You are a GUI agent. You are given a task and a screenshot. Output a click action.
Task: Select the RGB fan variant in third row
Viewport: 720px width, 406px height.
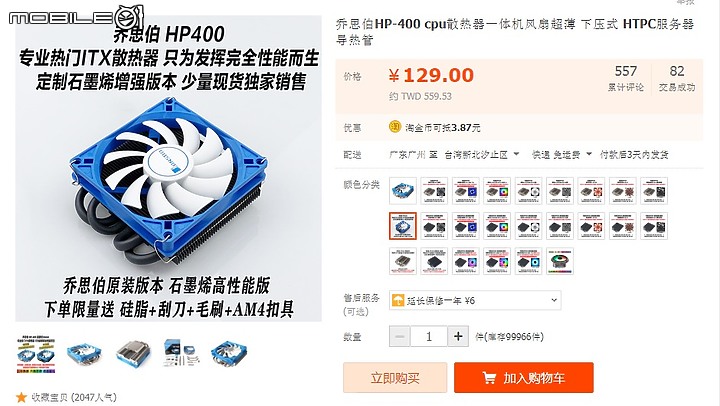click(x=560, y=261)
